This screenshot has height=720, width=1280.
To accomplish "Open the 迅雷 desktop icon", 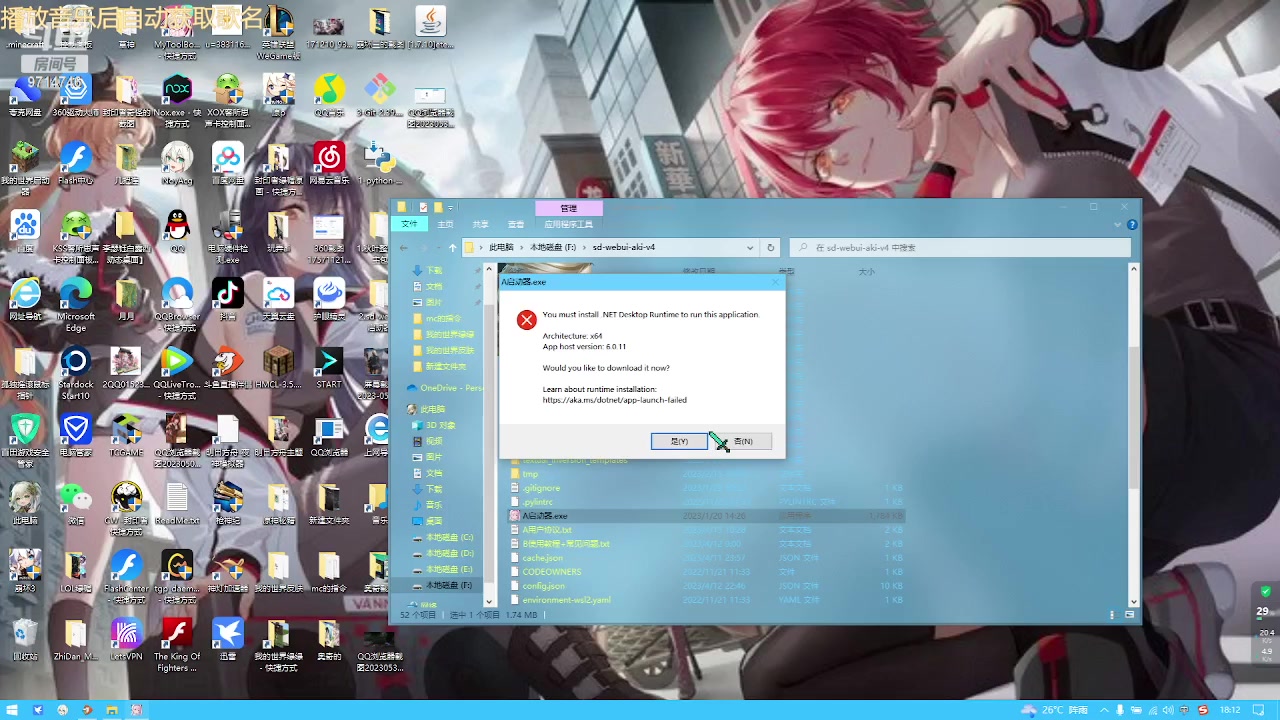I will [x=228, y=638].
